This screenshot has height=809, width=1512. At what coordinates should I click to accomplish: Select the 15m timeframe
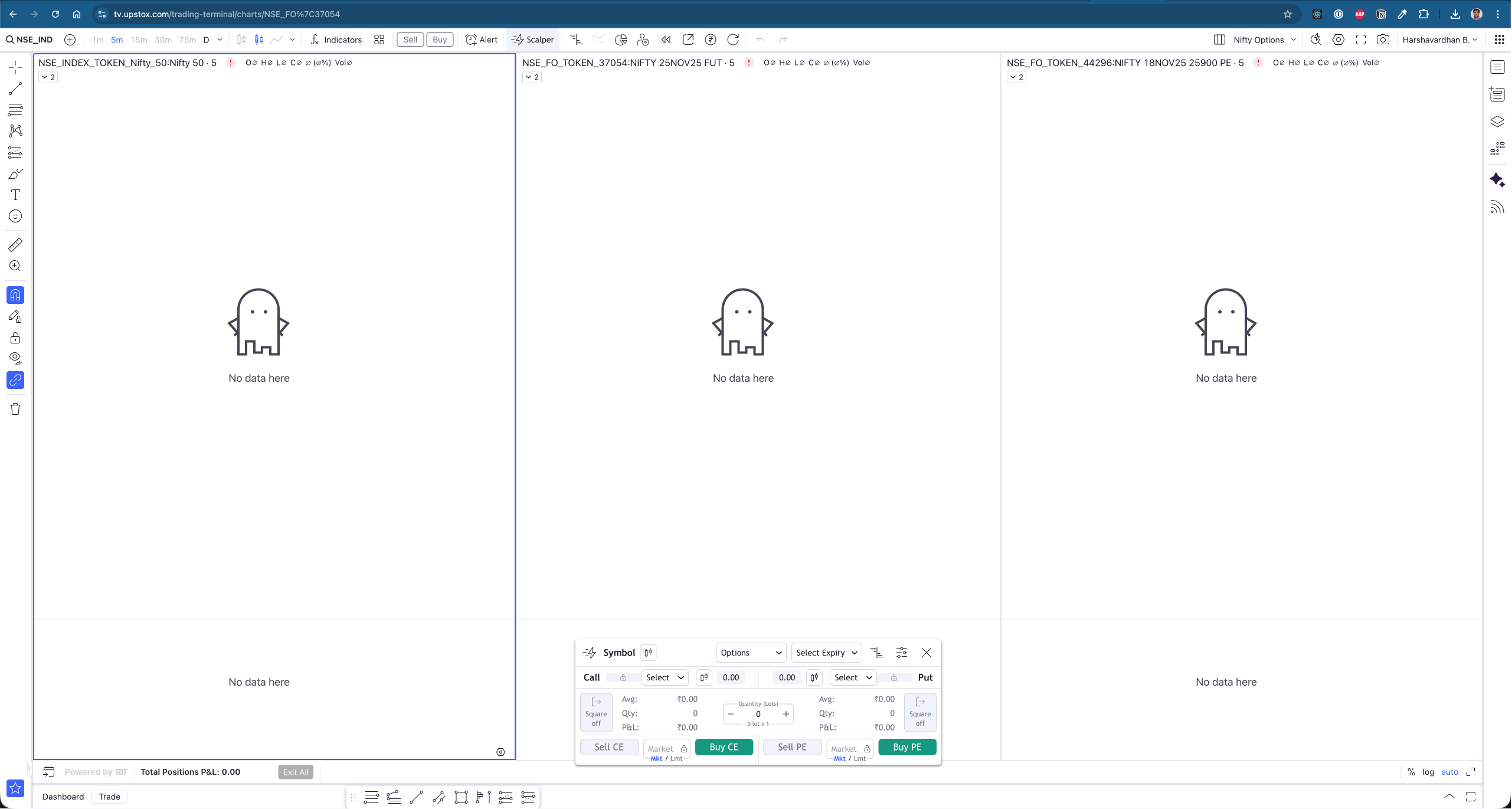pyautogui.click(x=139, y=40)
